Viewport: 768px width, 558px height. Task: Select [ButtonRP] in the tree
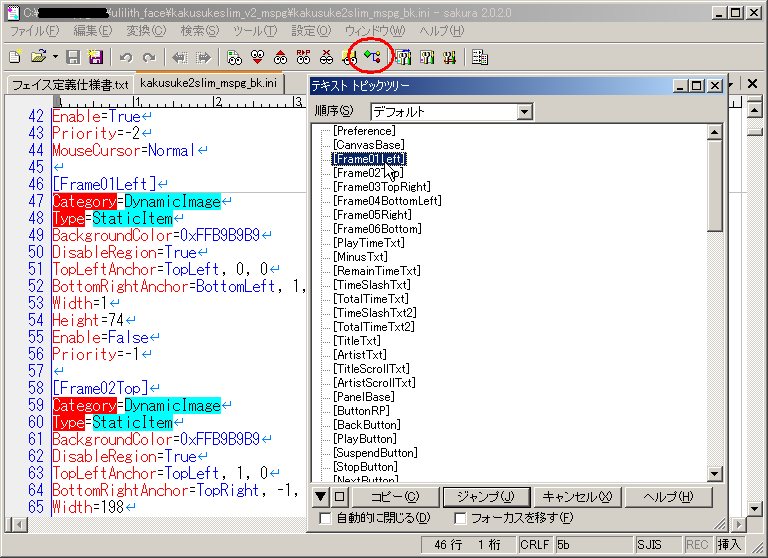click(x=361, y=411)
